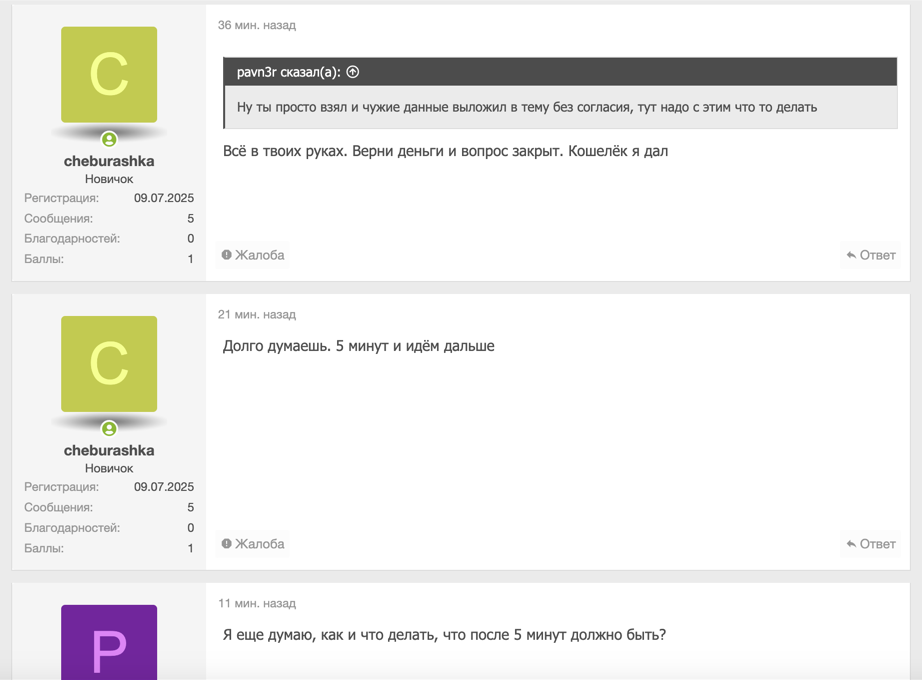Click 'pavn3r сказал(а):' quote header
Image resolution: width=922 pixels, height=680 pixels.
(x=289, y=72)
